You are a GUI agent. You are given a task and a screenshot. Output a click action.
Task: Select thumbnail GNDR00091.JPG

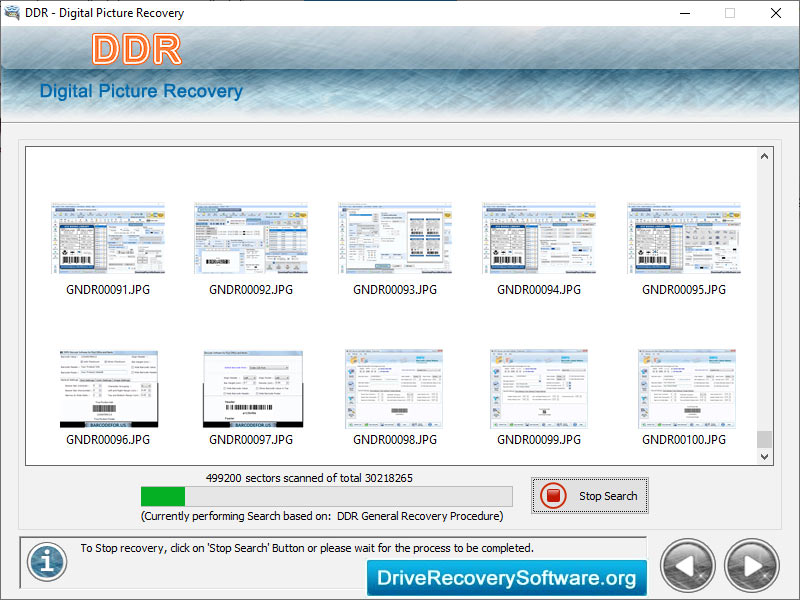(108, 238)
